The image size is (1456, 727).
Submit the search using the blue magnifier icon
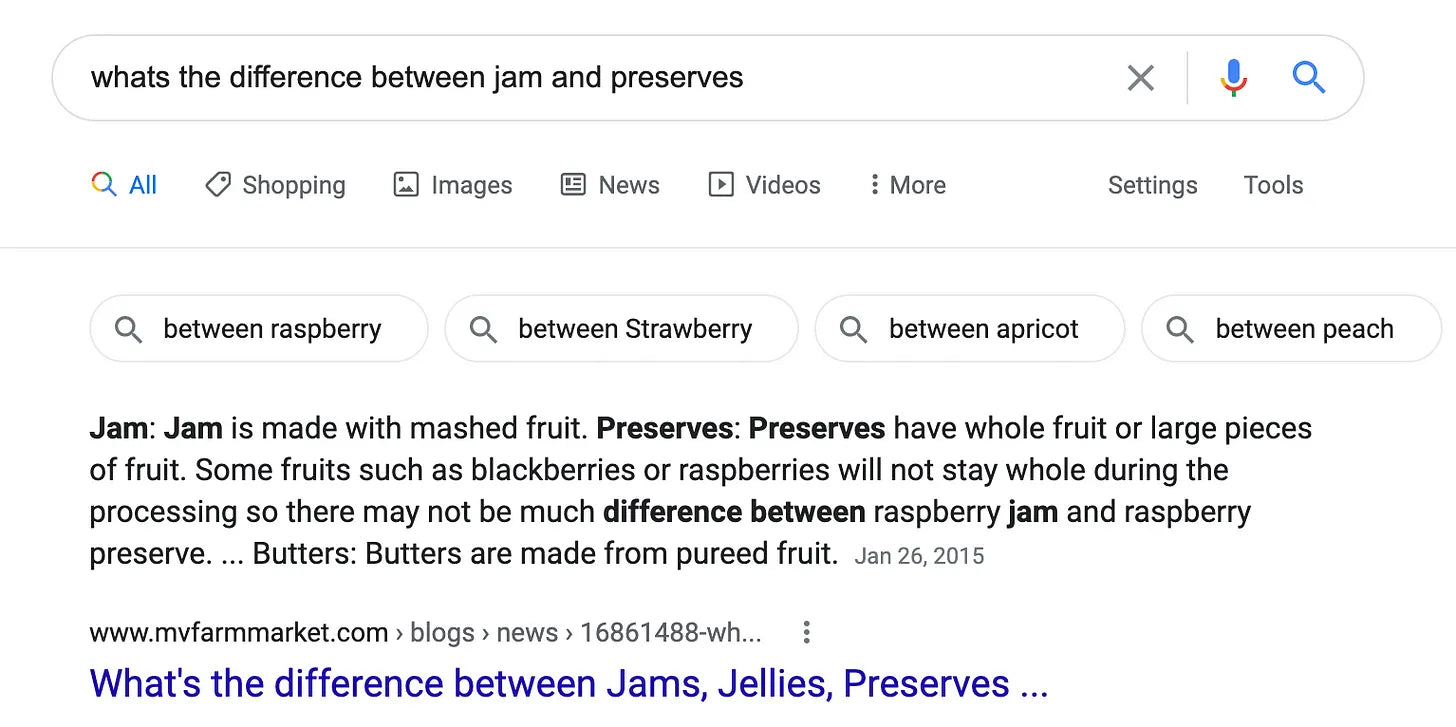click(x=1308, y=77)
